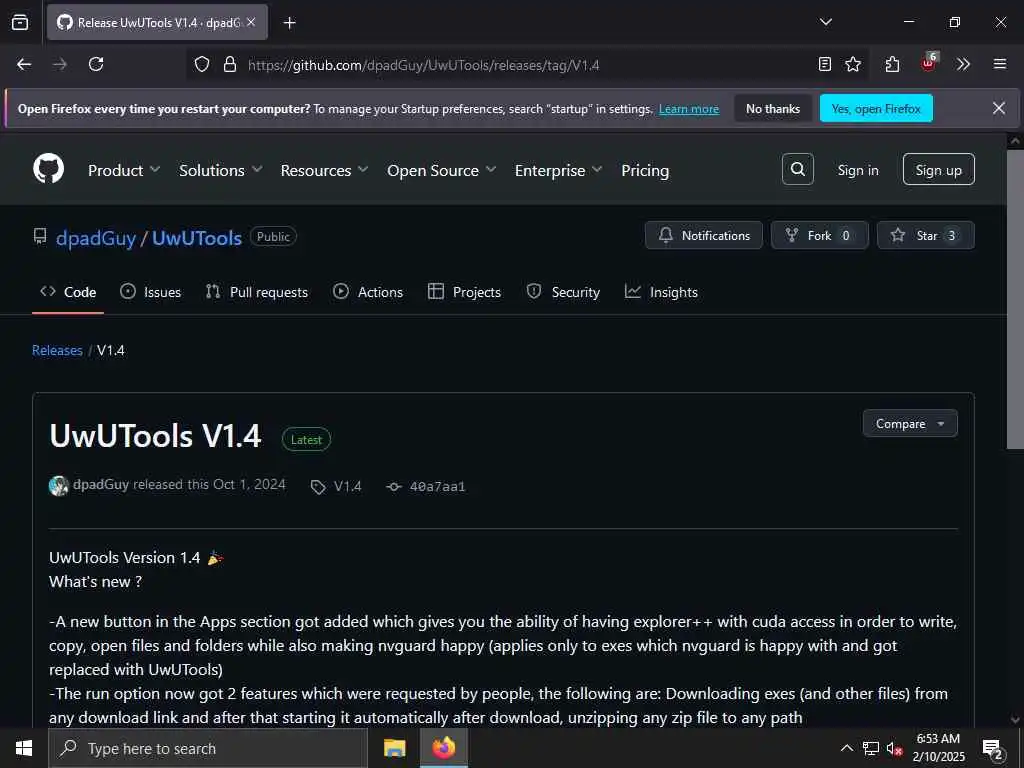Close the Release UwUTools V1.4 tab
This screenshot has width=1024, height=768.
251,22
